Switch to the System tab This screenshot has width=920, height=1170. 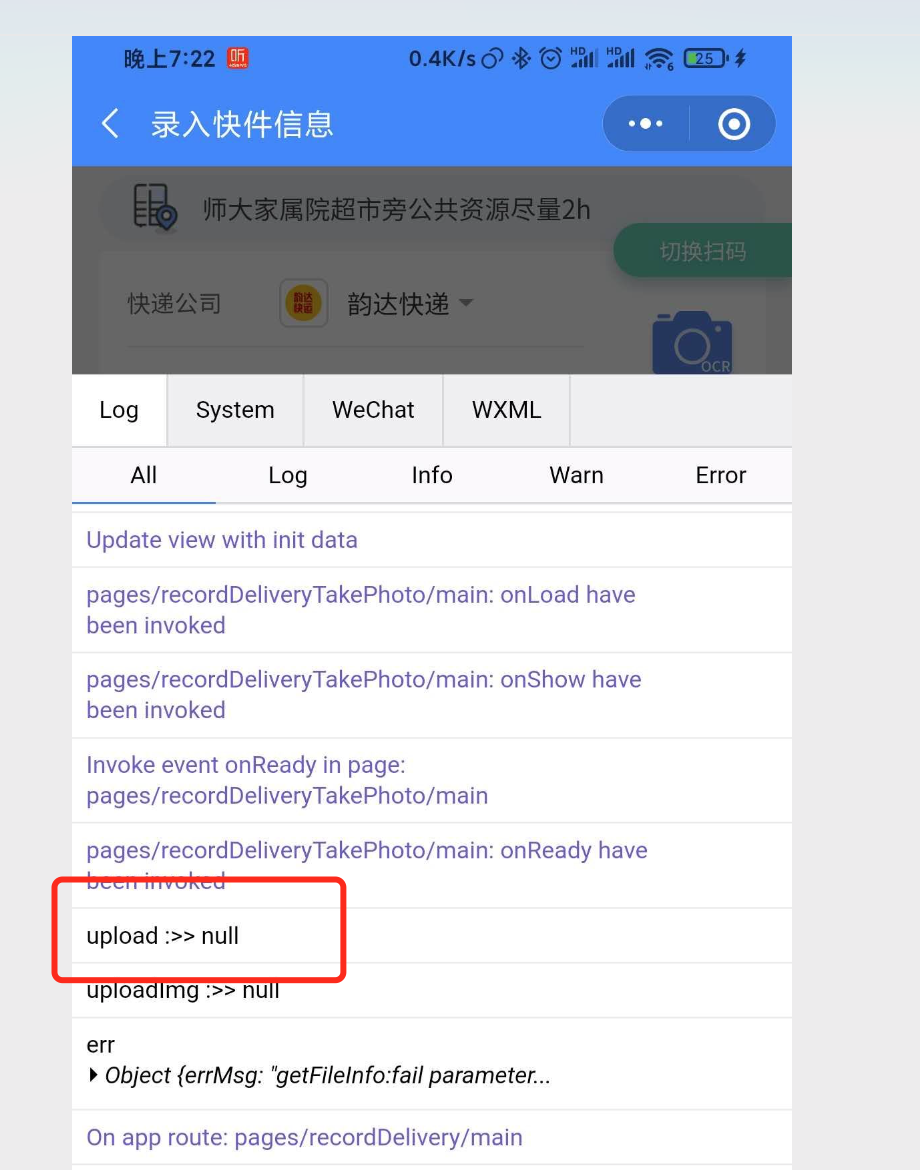pyautogui.click(x=235, y=410)
